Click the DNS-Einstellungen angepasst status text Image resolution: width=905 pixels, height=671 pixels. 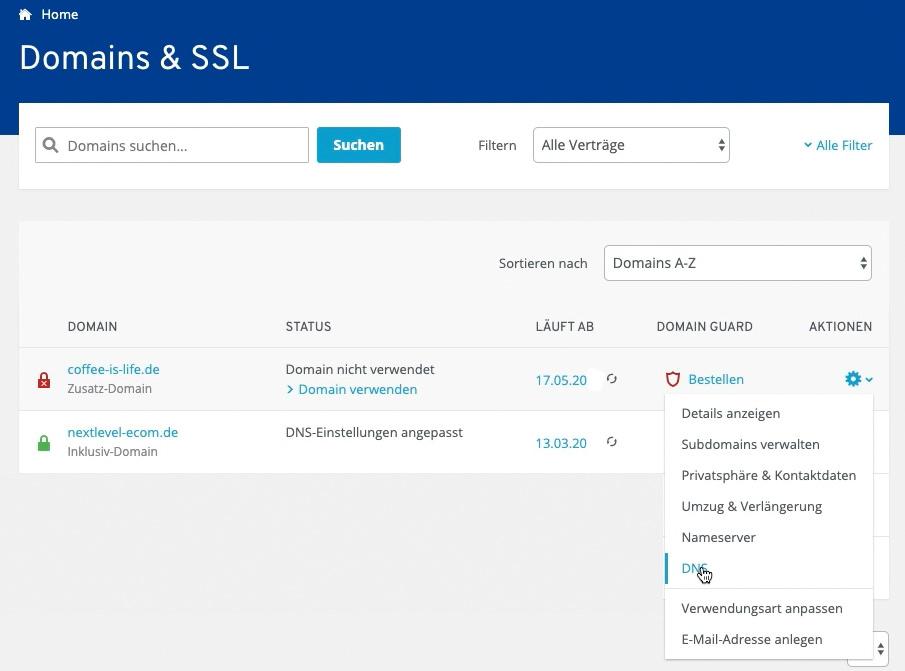pos(374,432)
